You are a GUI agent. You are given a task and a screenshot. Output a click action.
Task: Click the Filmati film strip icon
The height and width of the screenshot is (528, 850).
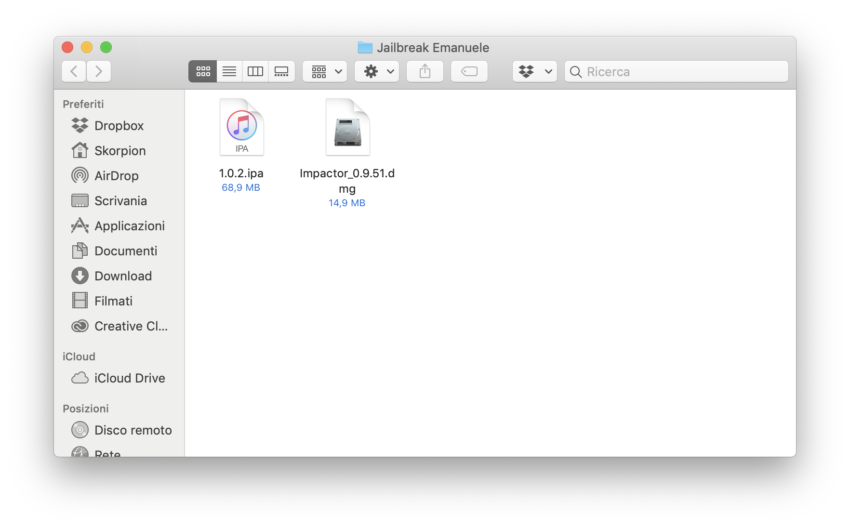80,301
